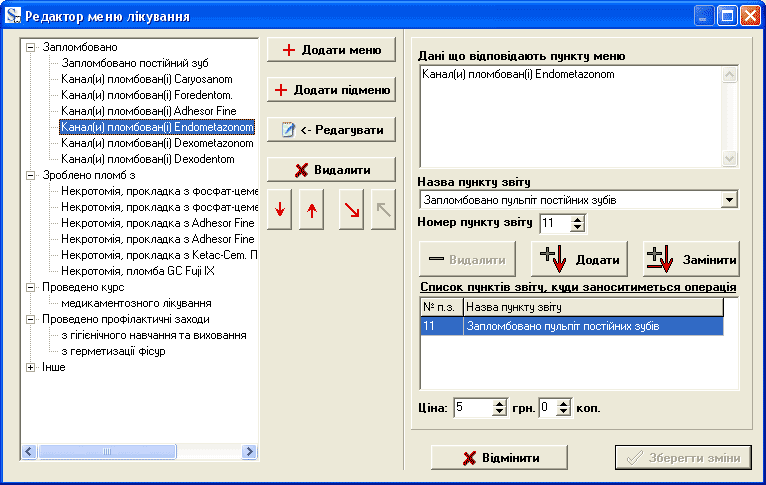The image size is (766, 485).
Task: Click the tree horizontal scrollbar thumb
Action: point(107,451)
